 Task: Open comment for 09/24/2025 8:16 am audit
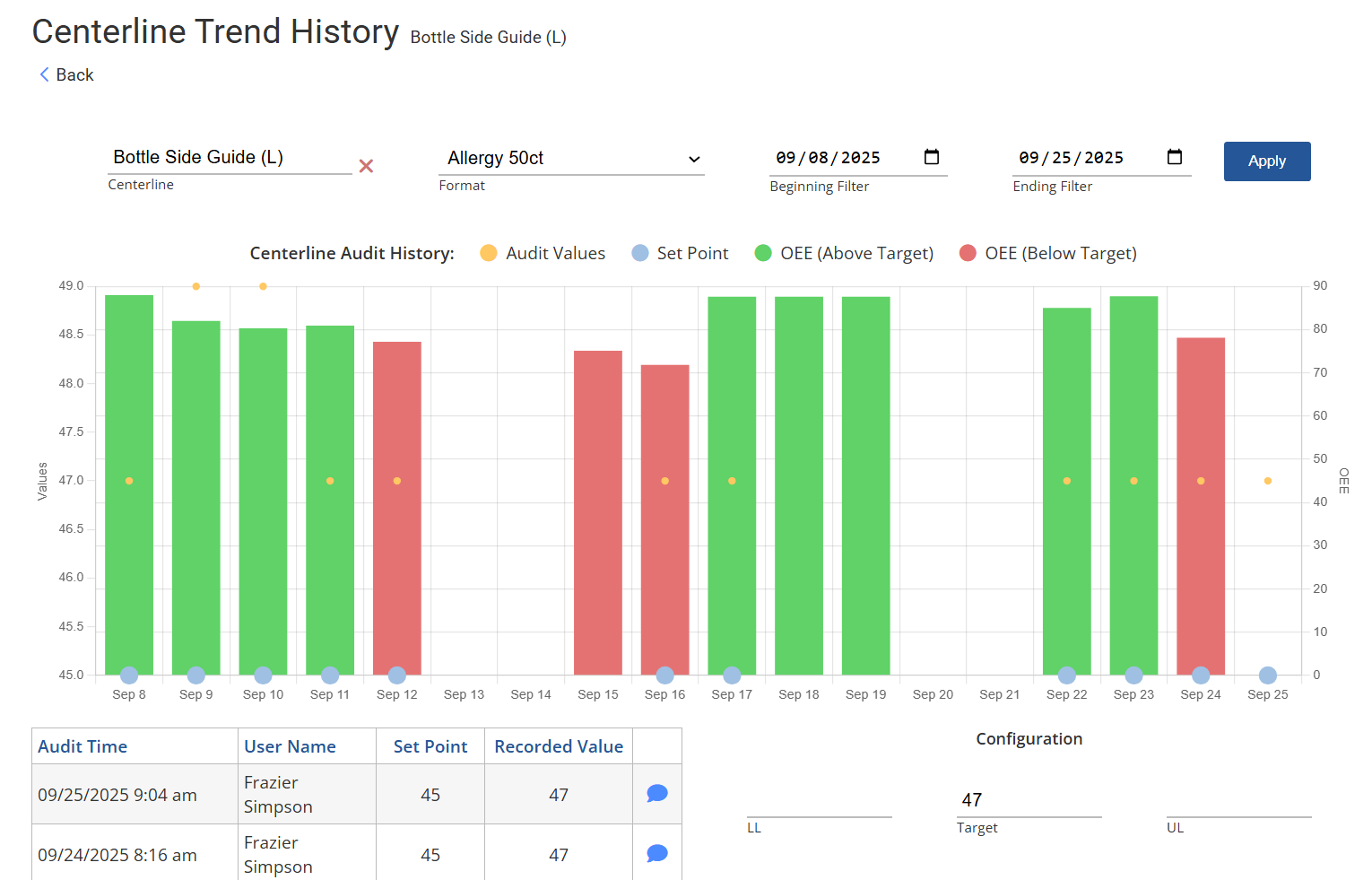[x=656, y=854]
